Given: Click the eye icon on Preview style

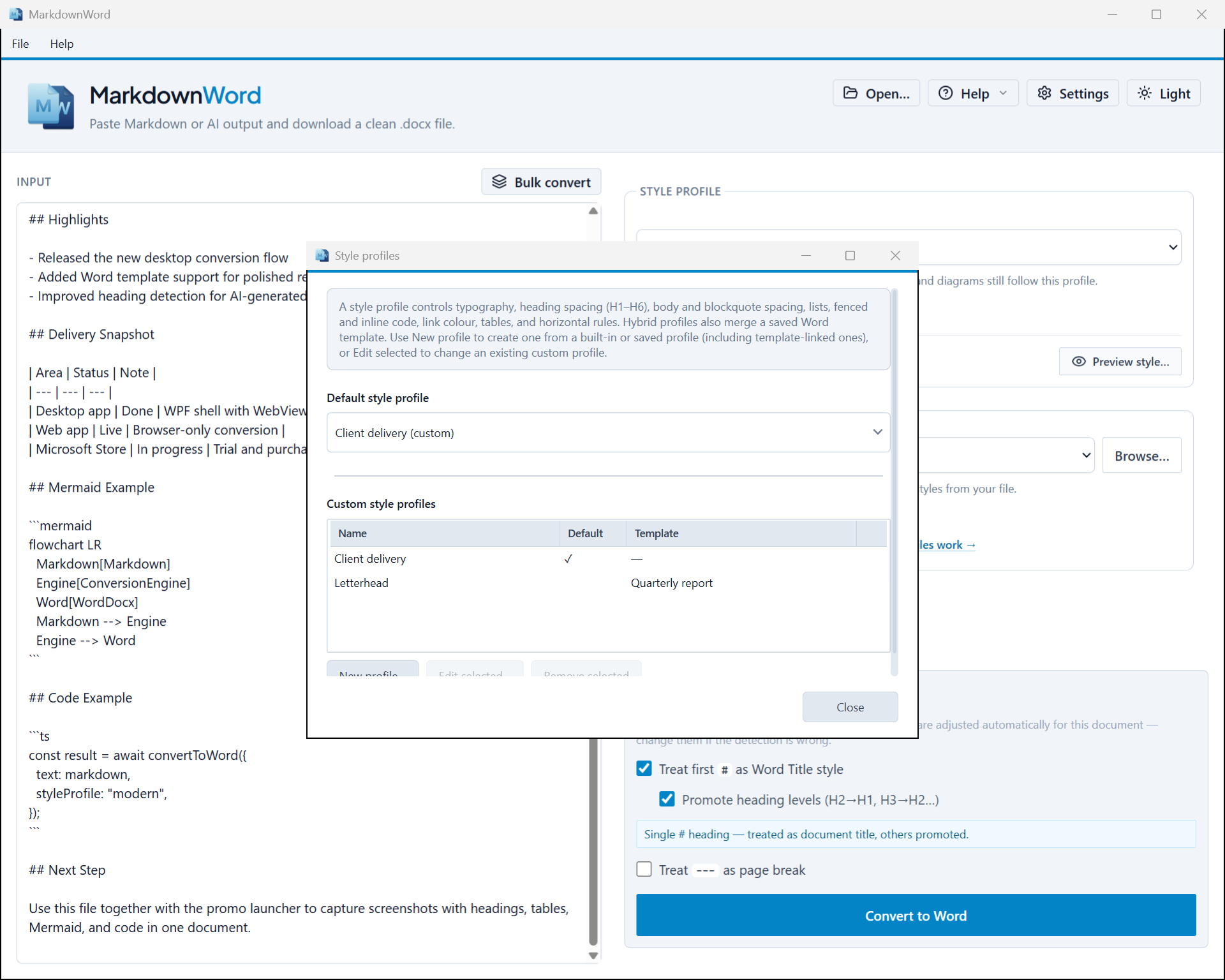Looking at the screenshot, I should pos(1078,362).
